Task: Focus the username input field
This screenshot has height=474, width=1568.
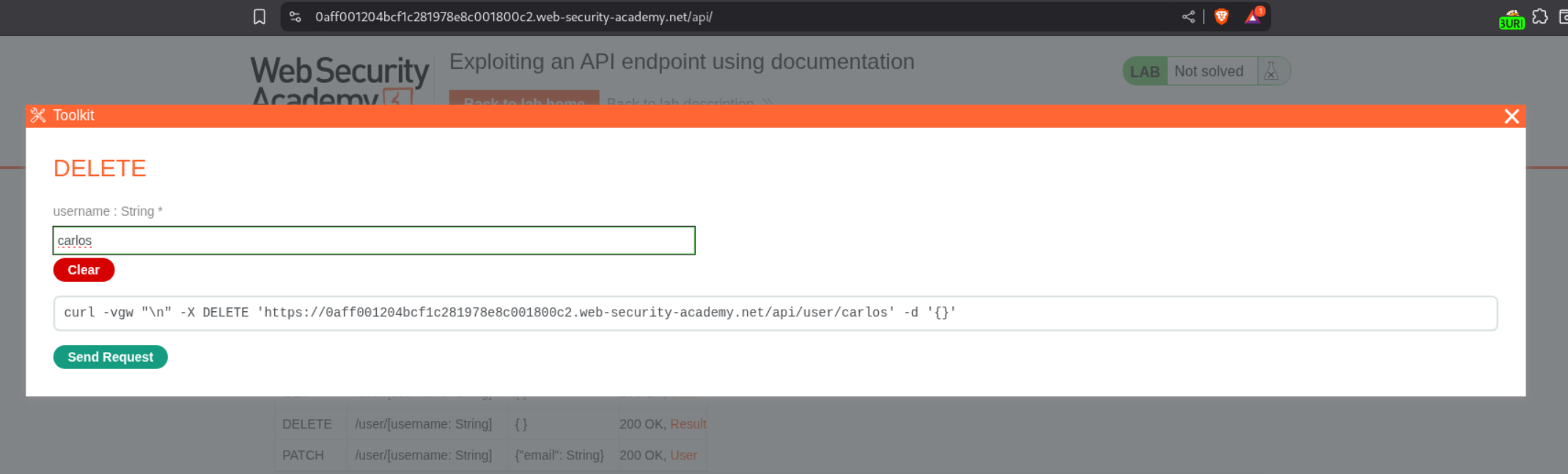Action: [x=374, y=241]
